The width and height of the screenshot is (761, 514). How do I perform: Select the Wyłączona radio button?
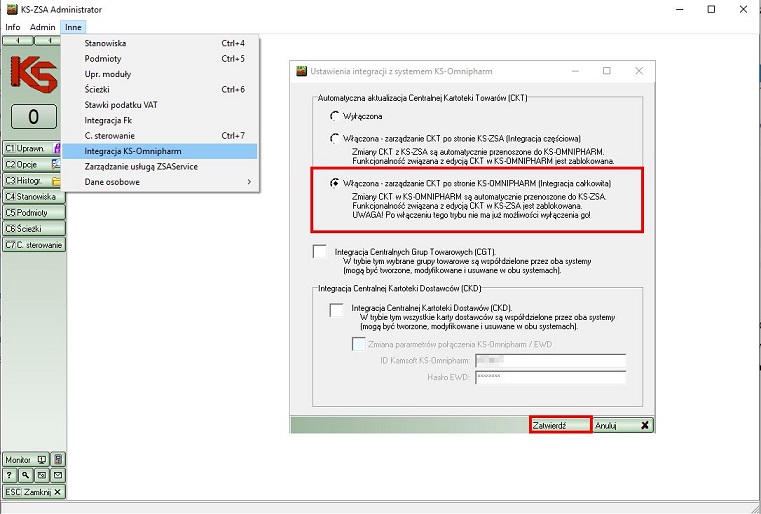[x=334, y=116]
